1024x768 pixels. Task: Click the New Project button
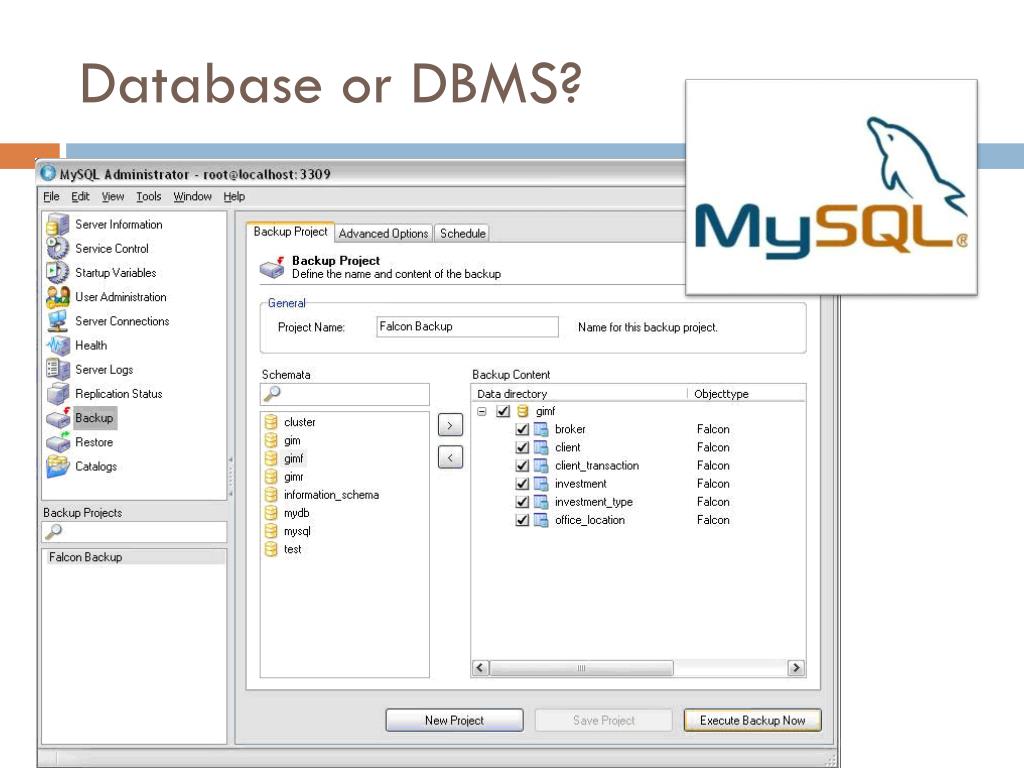coord(455,720)
